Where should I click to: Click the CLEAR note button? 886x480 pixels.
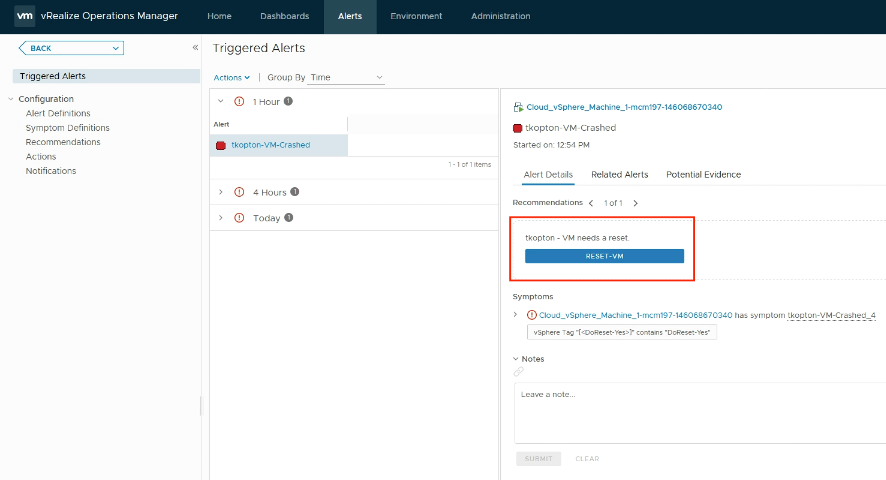click(587, 459)
